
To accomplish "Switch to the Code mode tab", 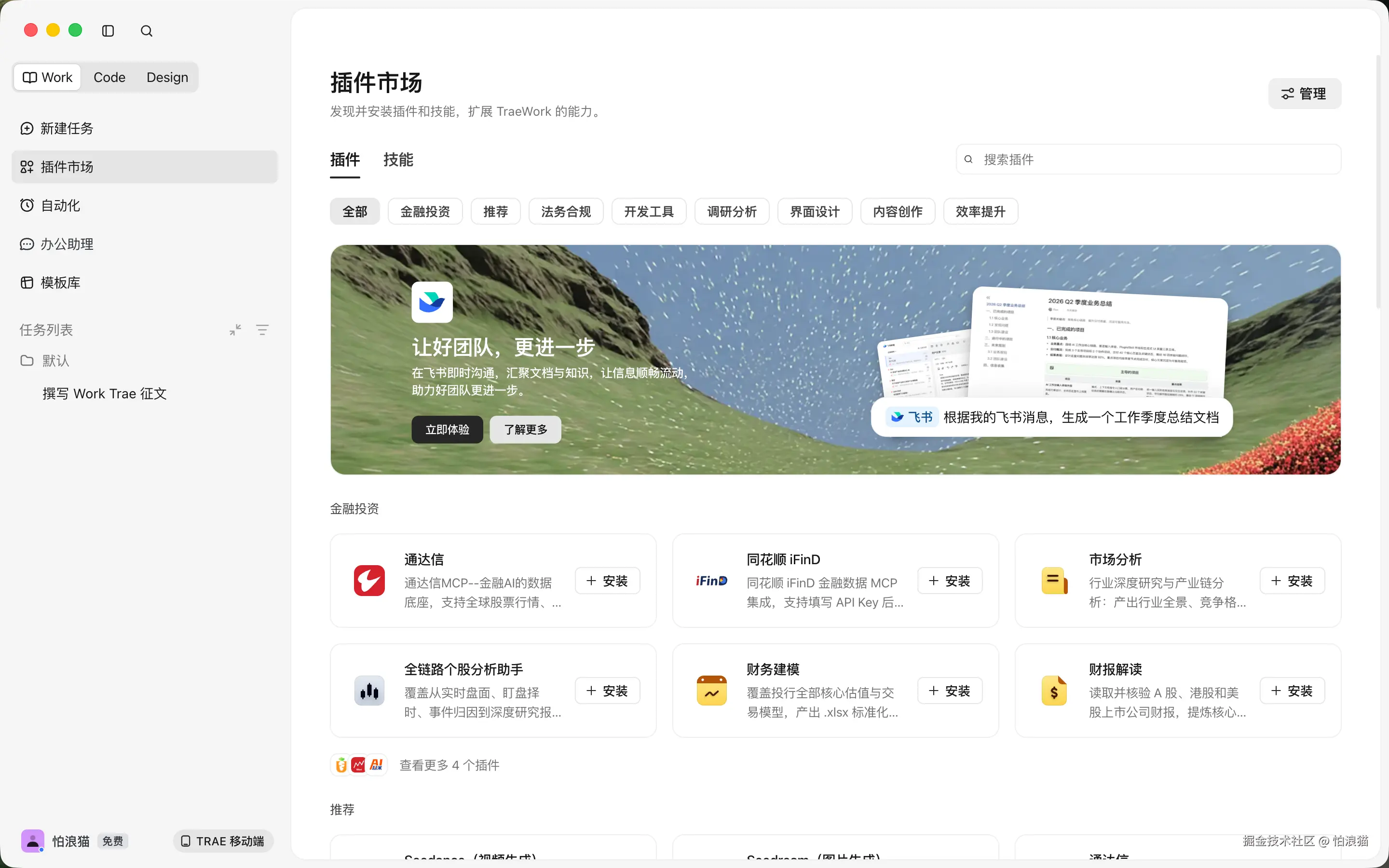I will 109,78.
